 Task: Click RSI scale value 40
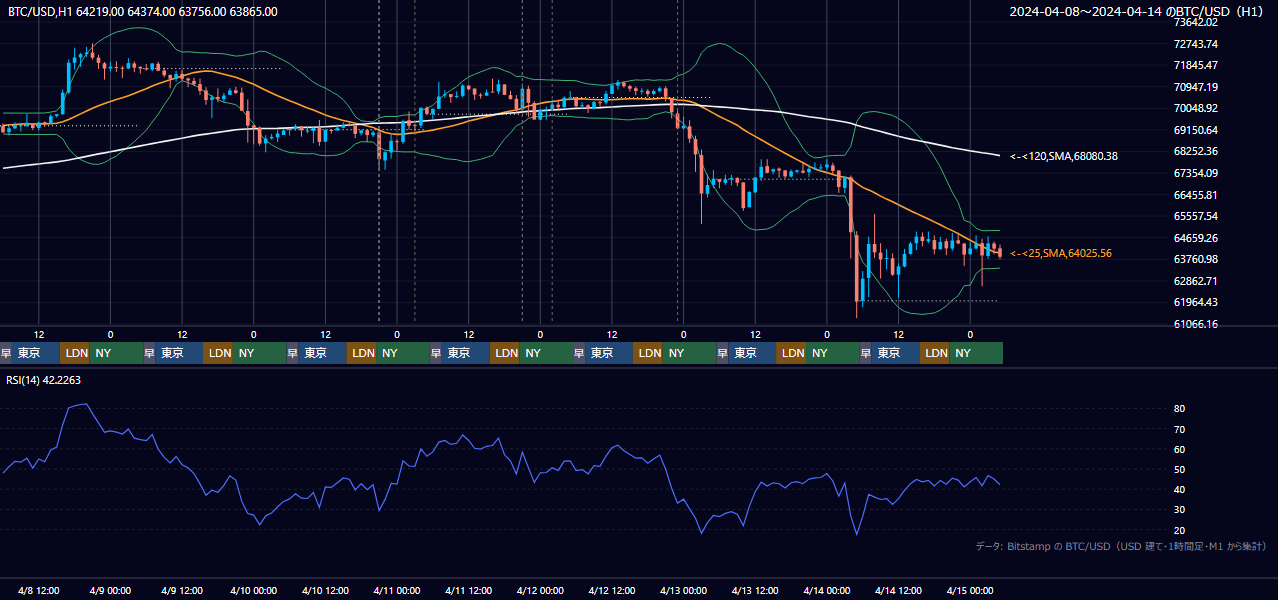click(1180, 490)
